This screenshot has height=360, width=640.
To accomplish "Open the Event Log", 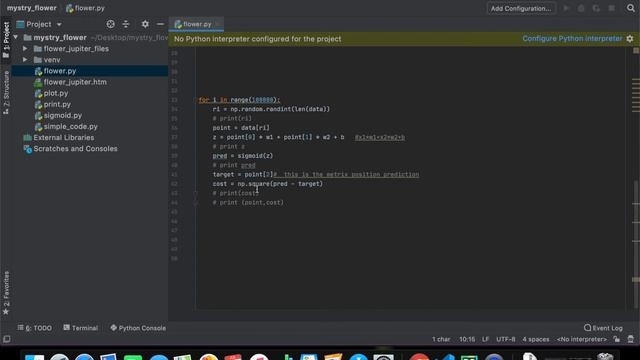I will tap(603, 328).
